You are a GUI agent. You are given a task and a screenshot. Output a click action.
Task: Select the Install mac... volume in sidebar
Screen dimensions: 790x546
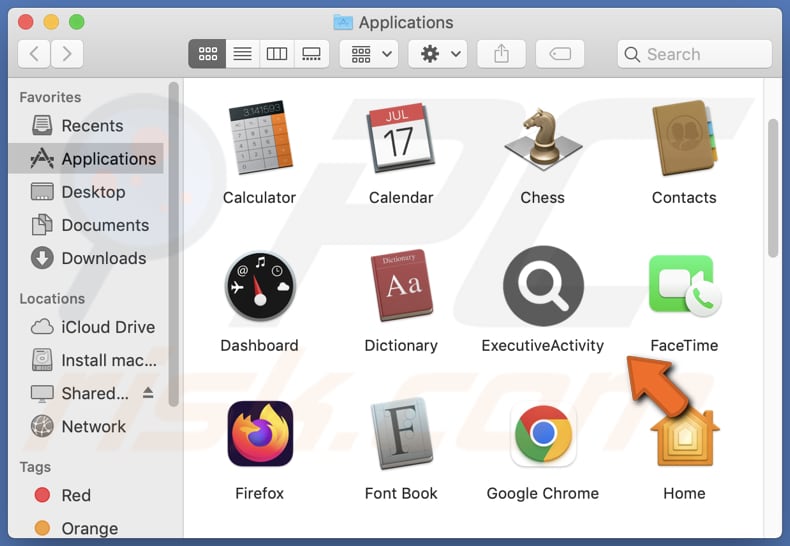[x=86, y=360]
